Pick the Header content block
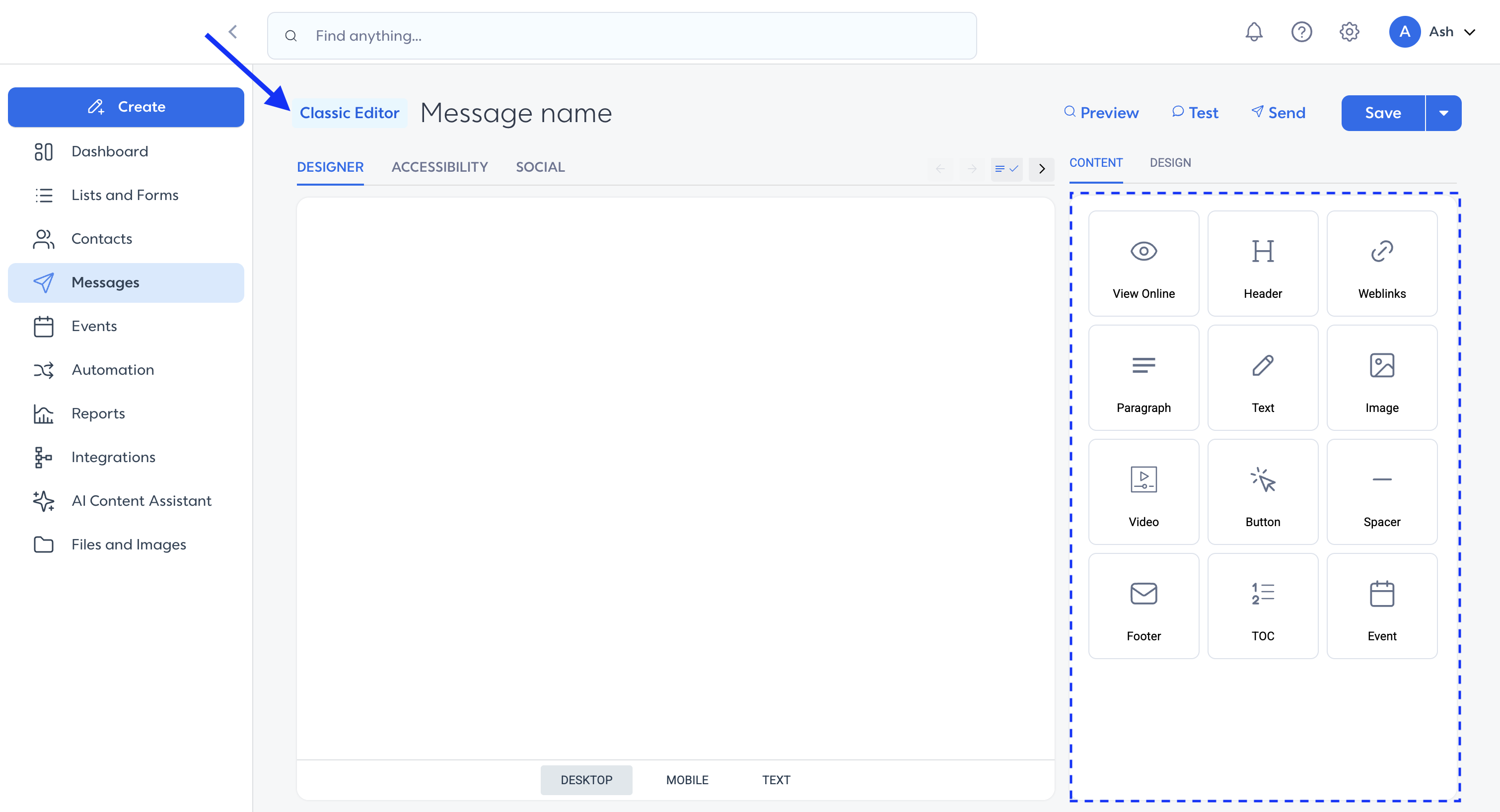The image size is (1500, 812). (x=1263, y=264)
